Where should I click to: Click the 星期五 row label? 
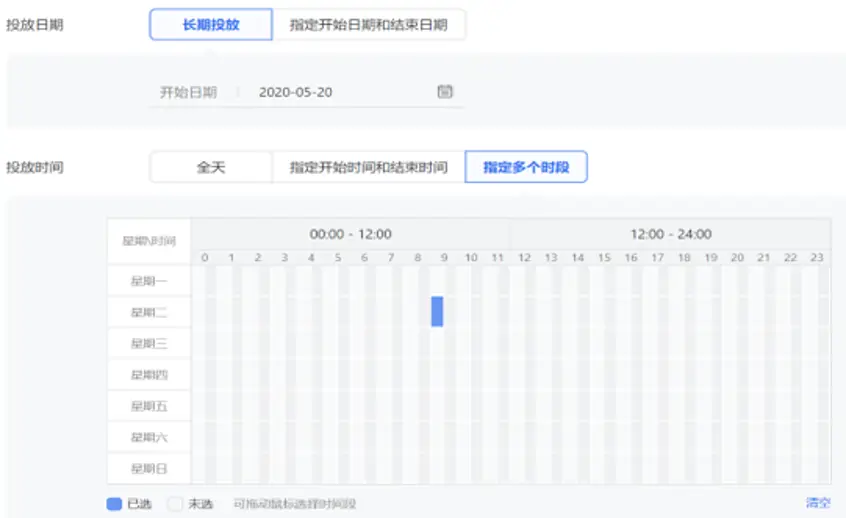tap(149, 406)
